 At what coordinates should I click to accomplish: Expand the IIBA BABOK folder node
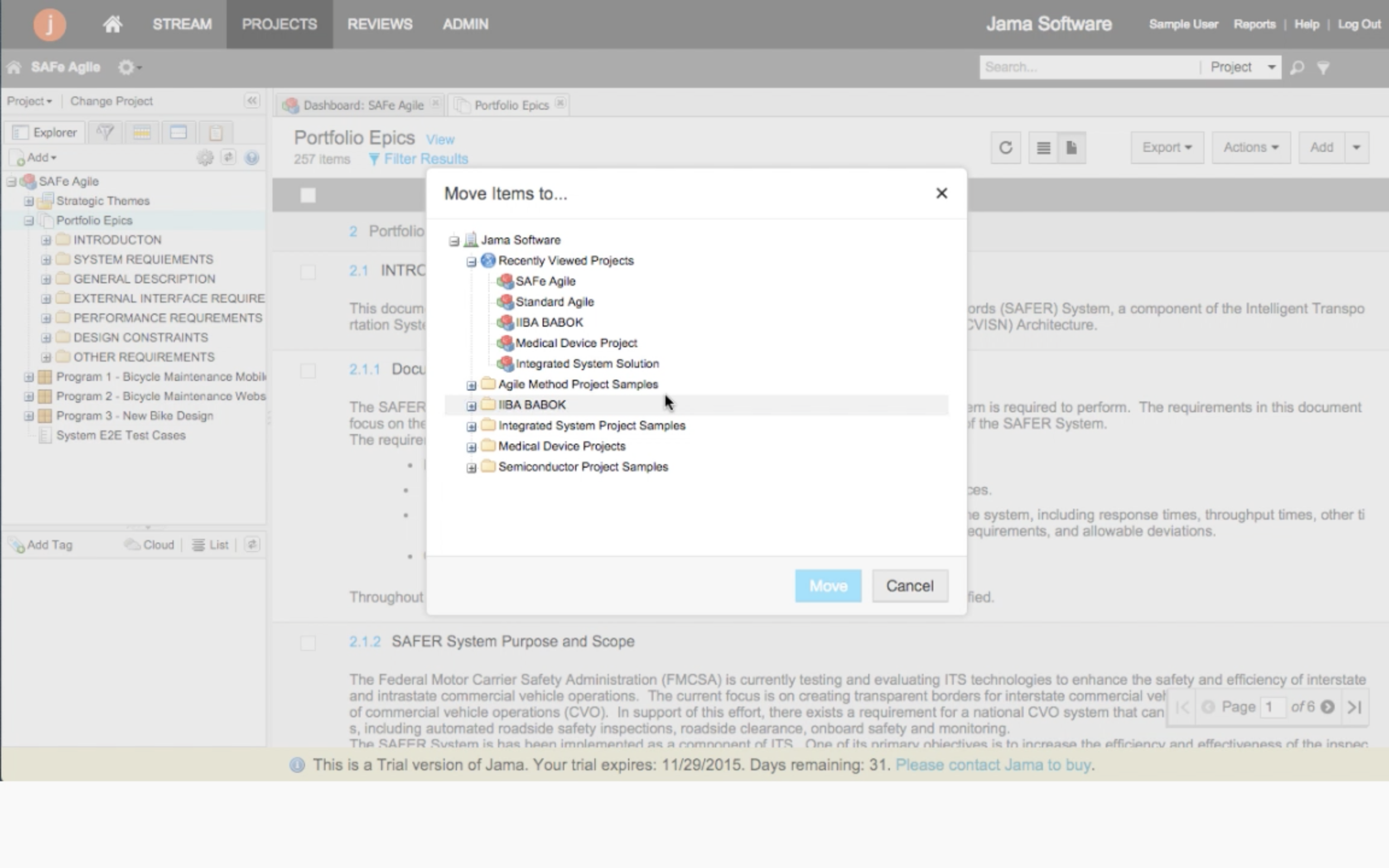coord(471,406)
